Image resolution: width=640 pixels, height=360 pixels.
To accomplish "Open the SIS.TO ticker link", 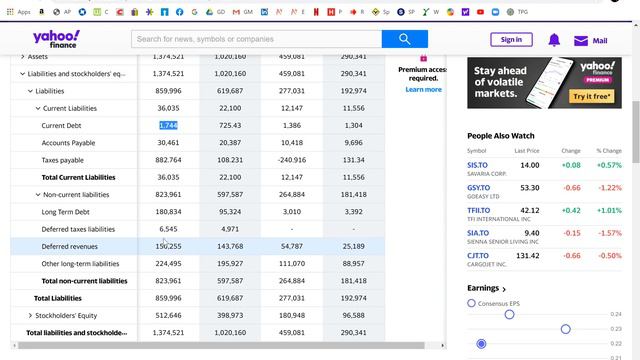I will click(x=477, y=165).
